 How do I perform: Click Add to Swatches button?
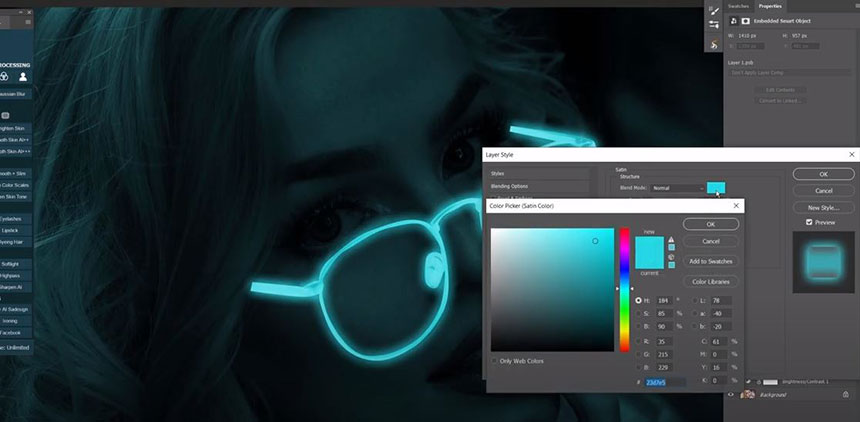click(710, 261)
